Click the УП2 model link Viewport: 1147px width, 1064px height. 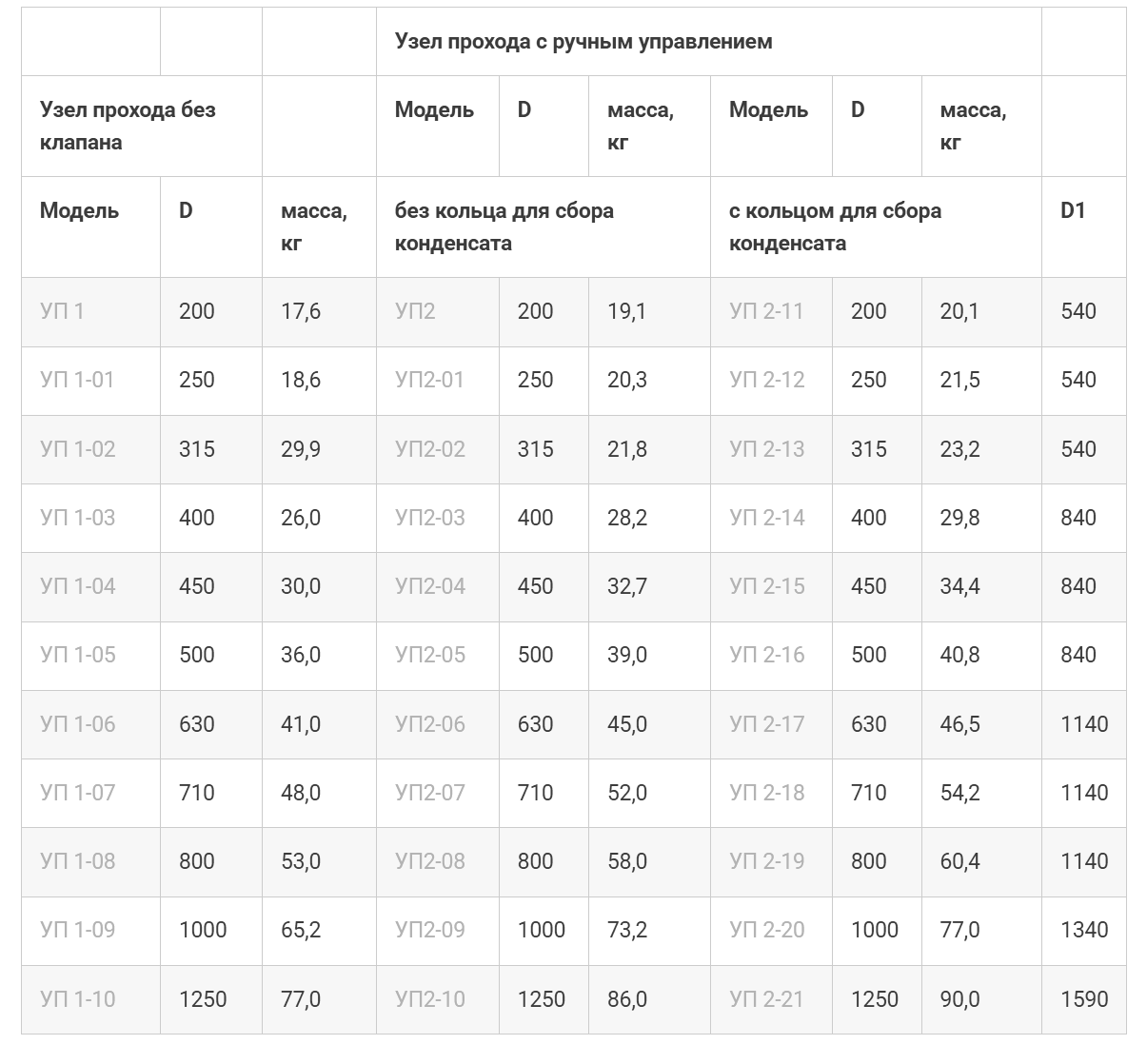point(415,311)
